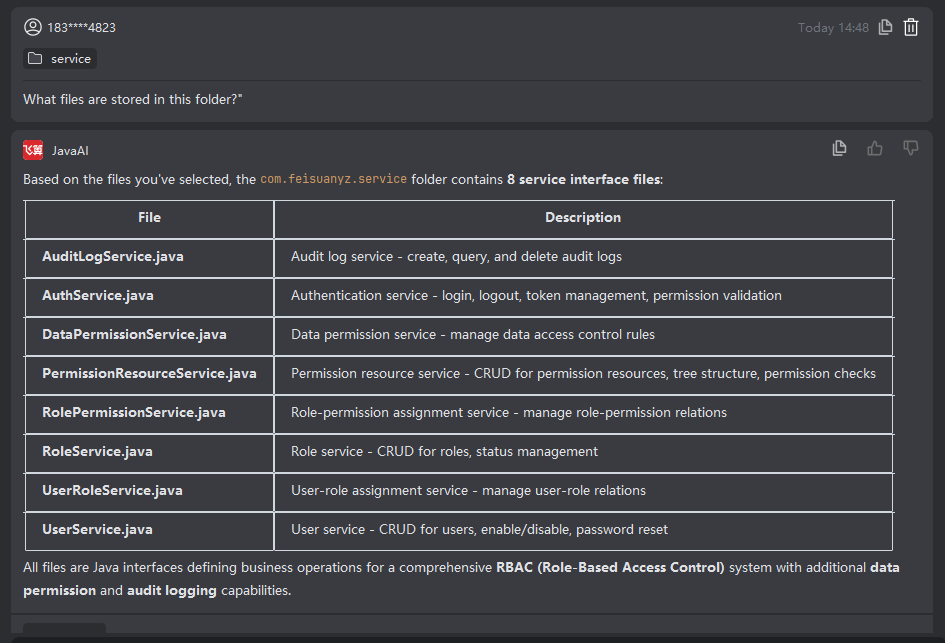This screenshot has width=945, height=643.
Task: Click the user profile avatar icon
Action: [33, 27]
